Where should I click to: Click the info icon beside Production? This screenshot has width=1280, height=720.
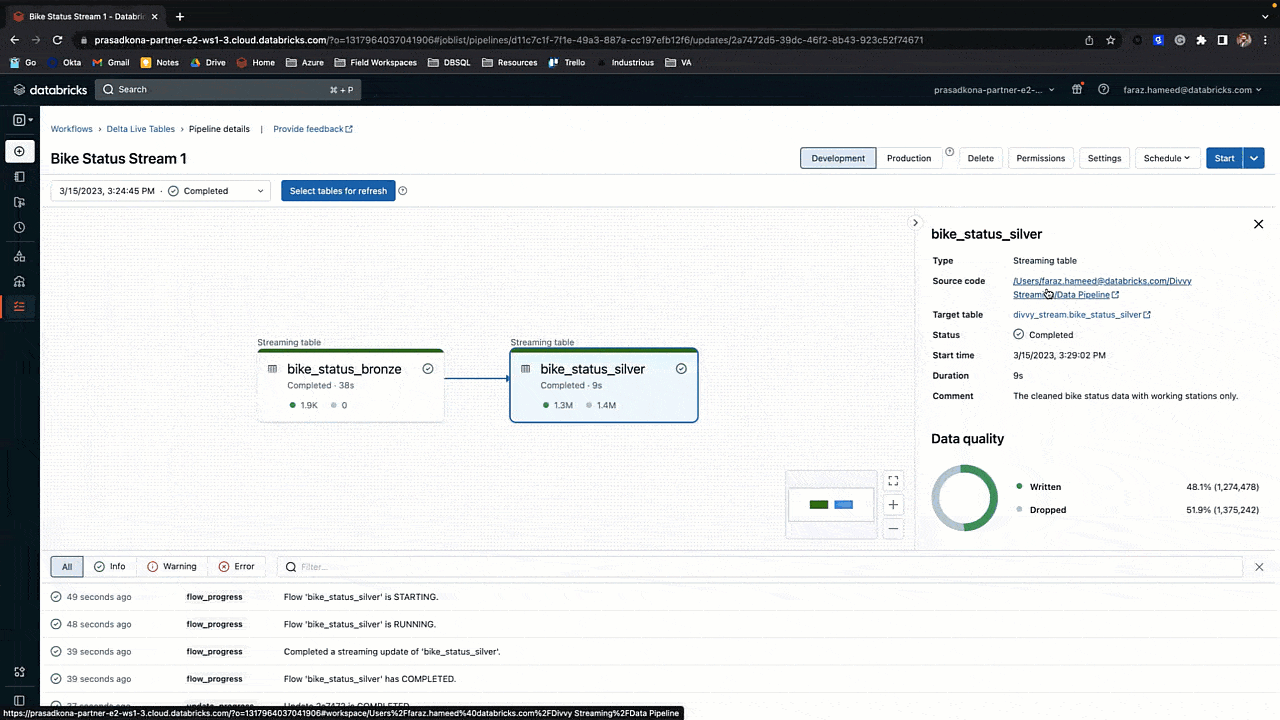point(950,152)
